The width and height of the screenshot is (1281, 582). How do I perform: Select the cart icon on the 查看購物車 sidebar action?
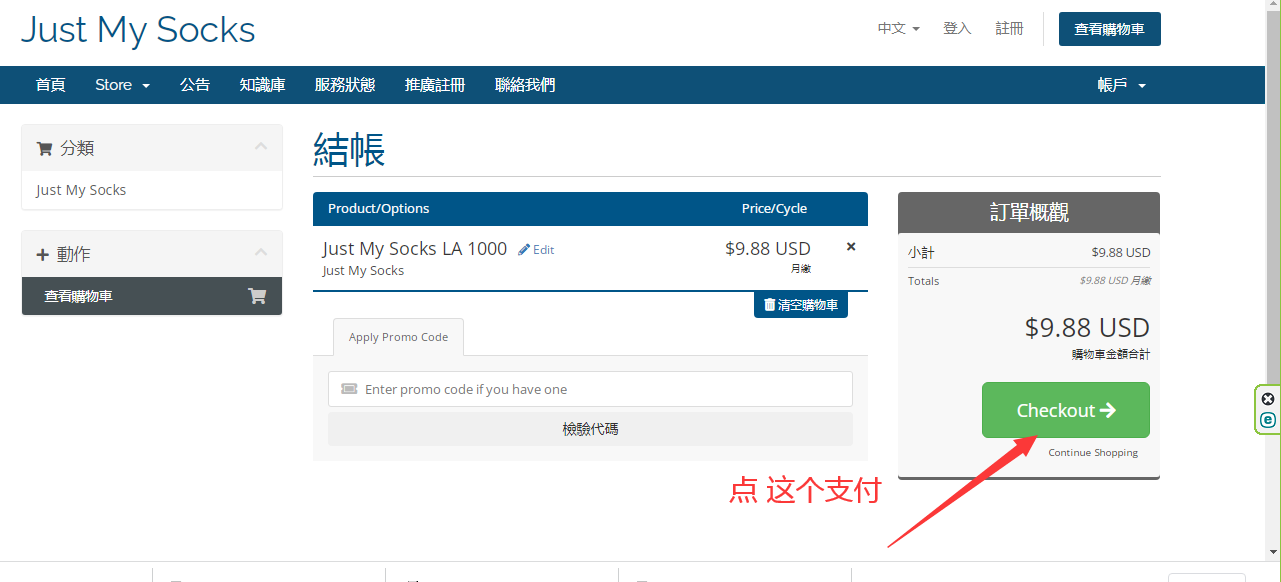coord(258,296)
